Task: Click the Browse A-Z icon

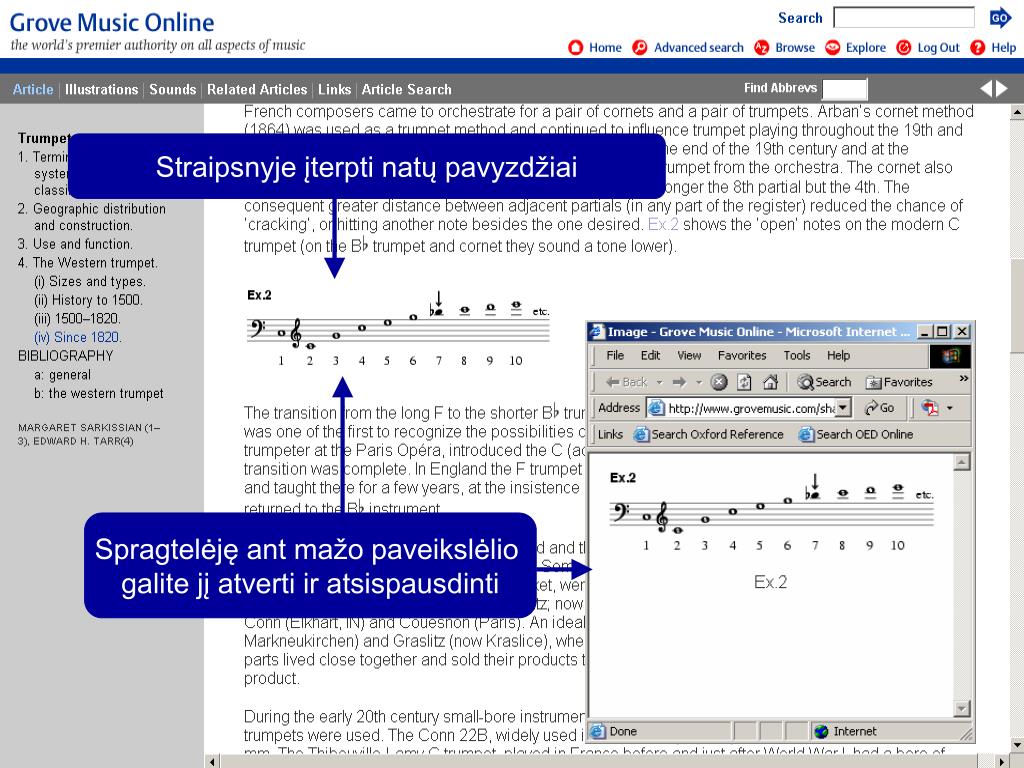Action: click(x=761, y=48)
